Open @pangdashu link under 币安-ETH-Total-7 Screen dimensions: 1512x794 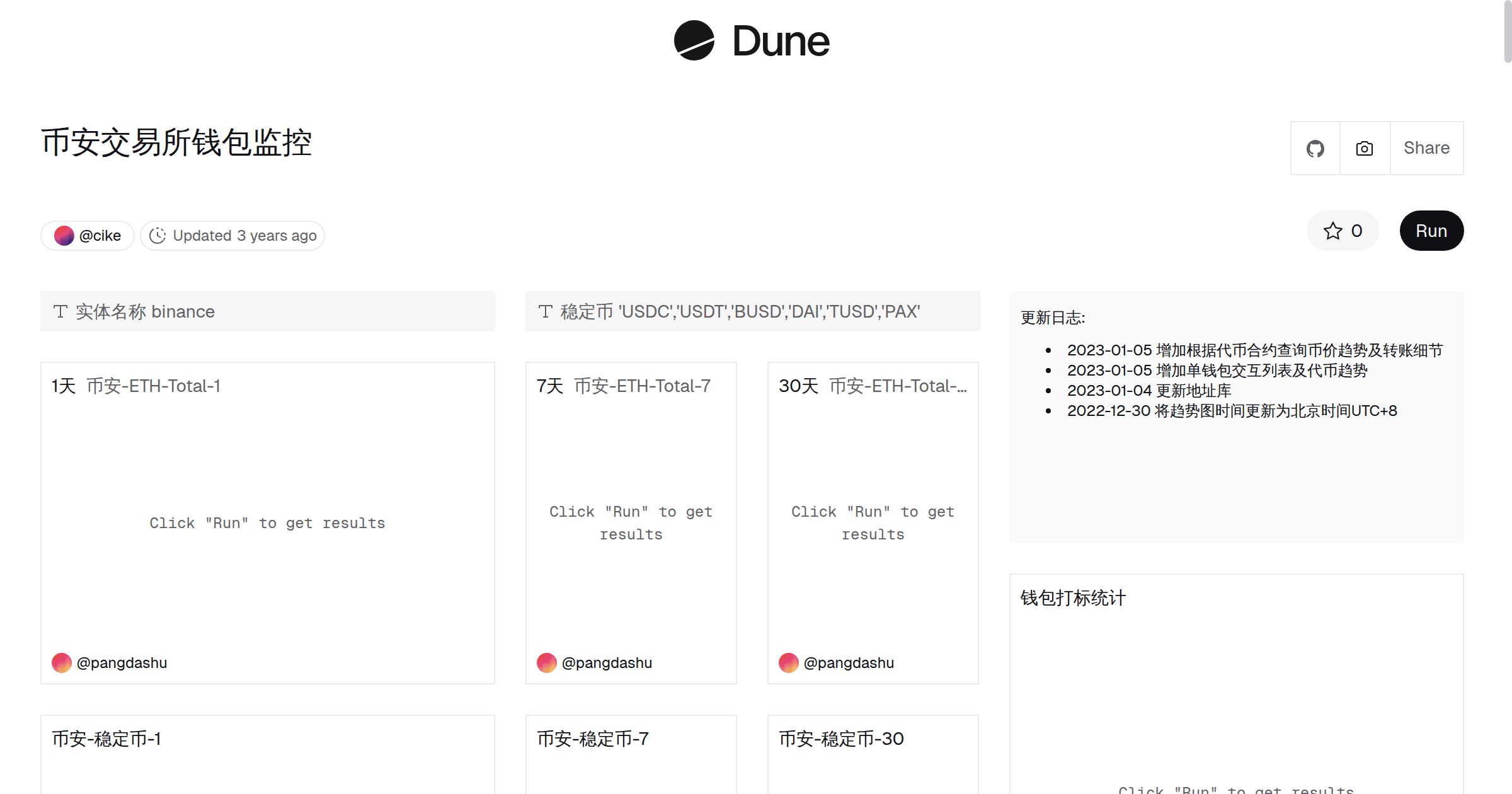coord(607,662)
